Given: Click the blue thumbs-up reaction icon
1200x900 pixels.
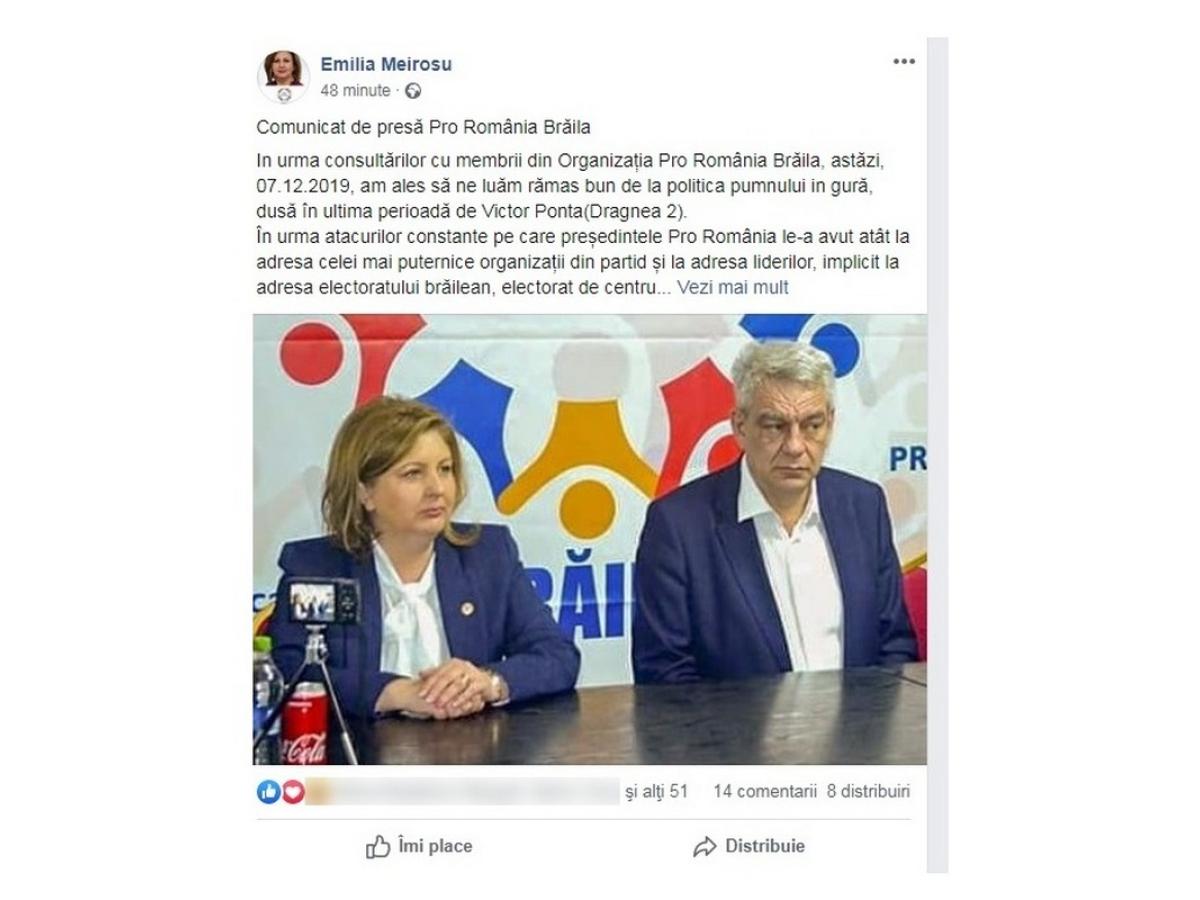Looking at the screenshot, I should pyautogui.click(x=268, y=792).
